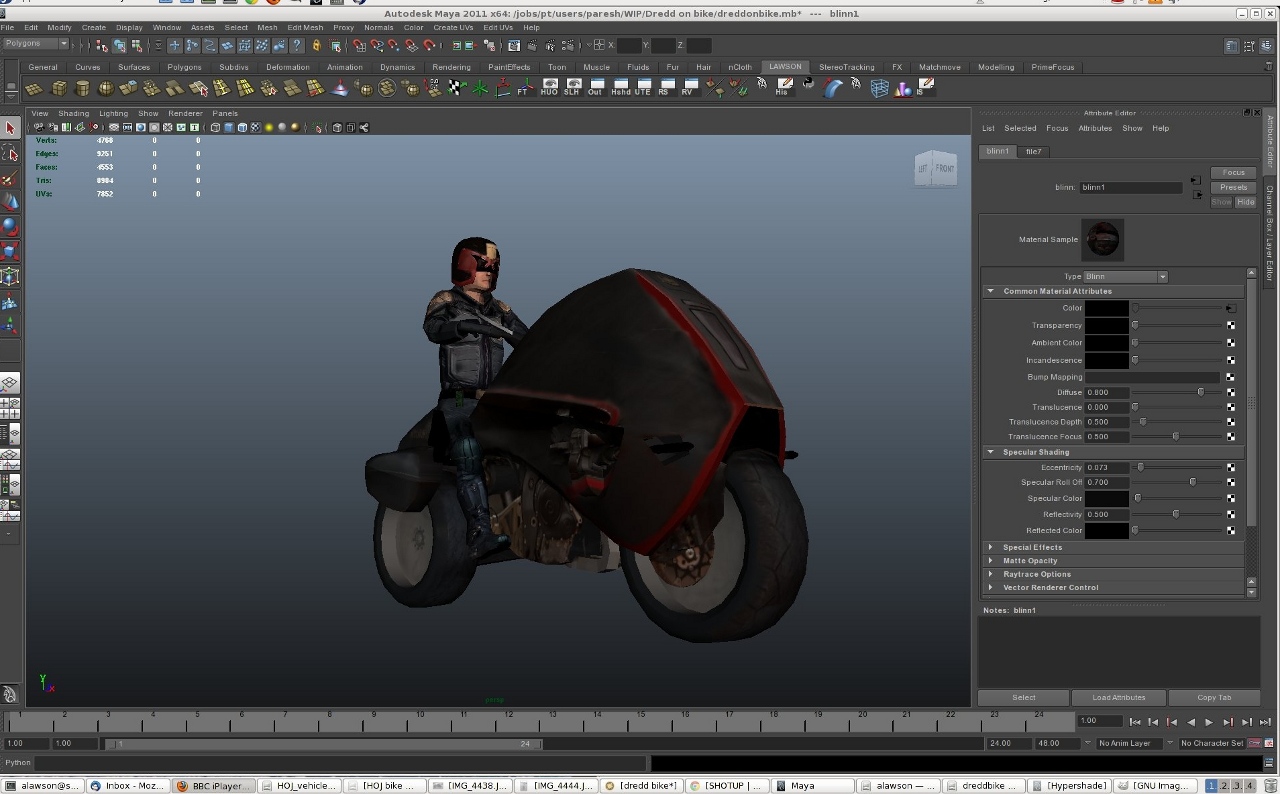Activate the Move tool cone icon
The image size is (1280, 794).
[10, 202]
